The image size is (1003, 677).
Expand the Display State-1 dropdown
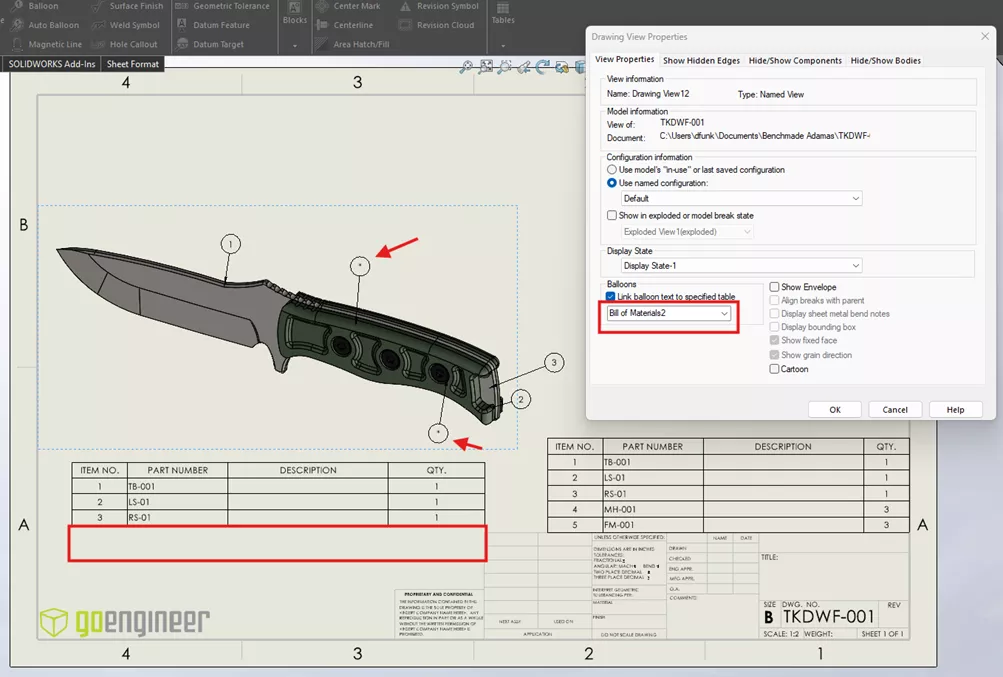[855, 264]
